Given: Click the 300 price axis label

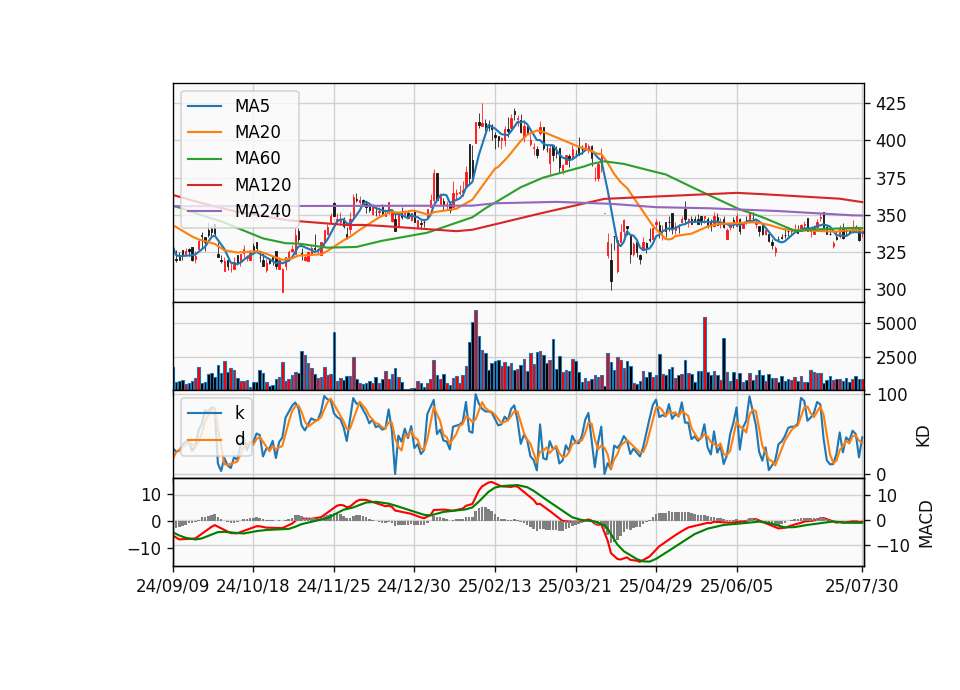Looking at the screenshot, I should 891,290.
